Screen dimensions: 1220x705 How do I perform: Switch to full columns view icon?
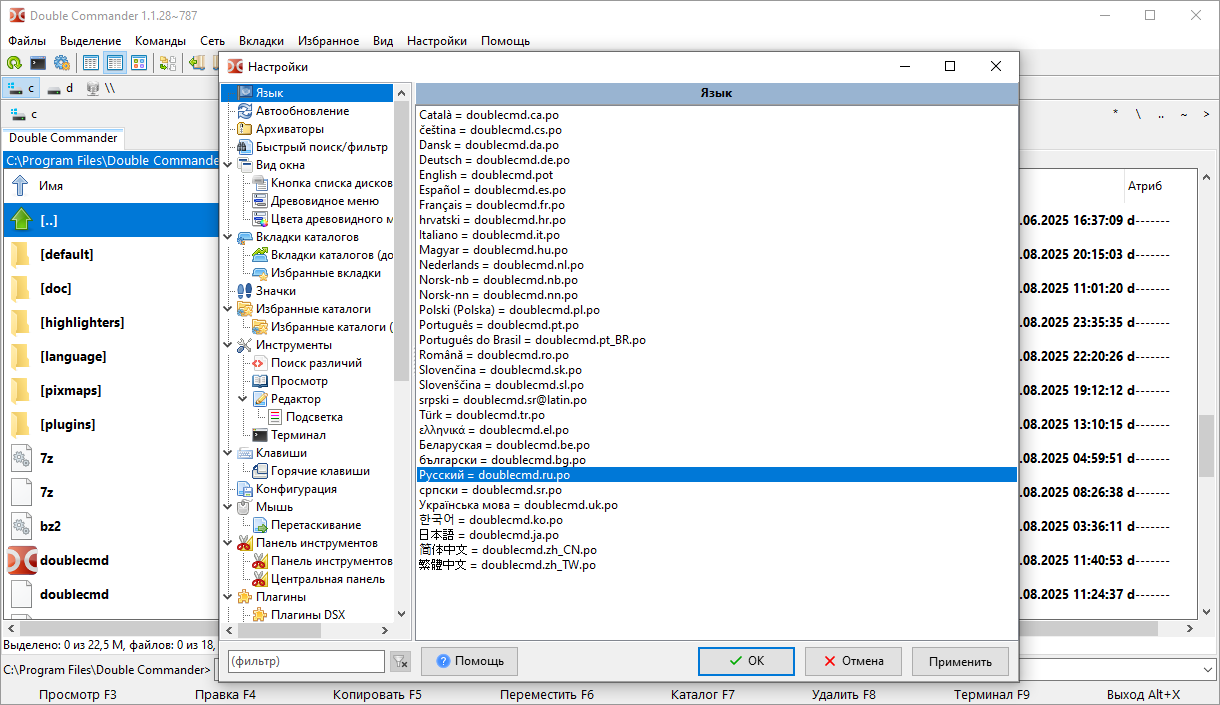115,63
